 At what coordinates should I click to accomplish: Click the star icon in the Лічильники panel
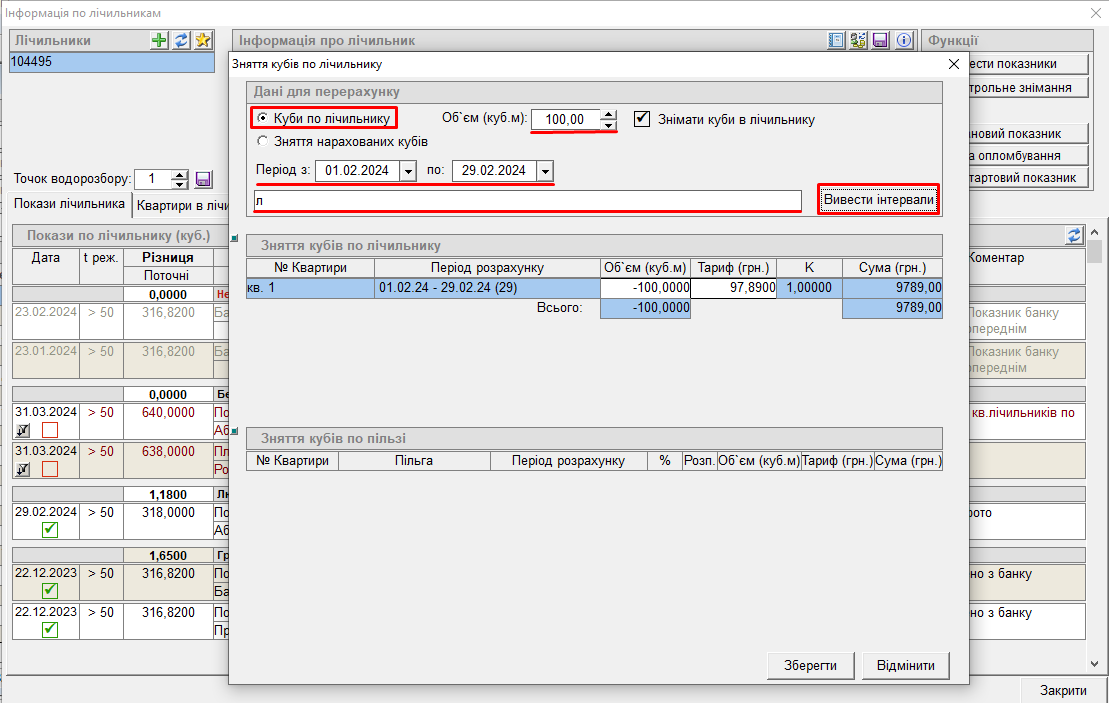tap(203, 40)
